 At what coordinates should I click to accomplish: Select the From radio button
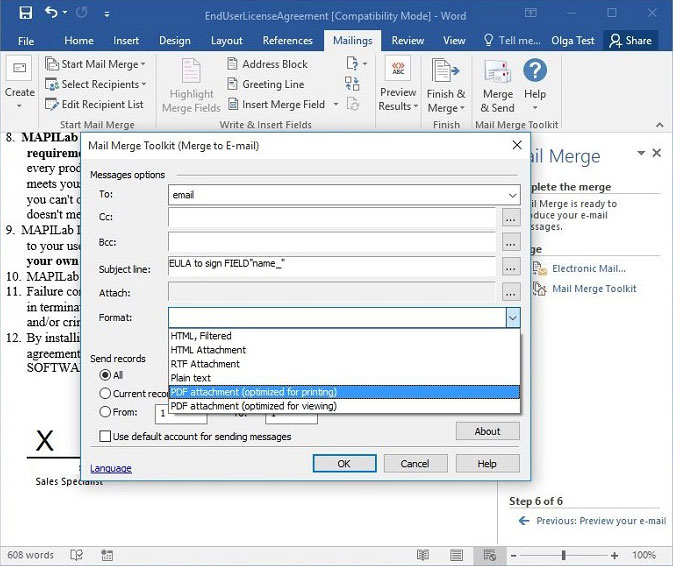105,412
